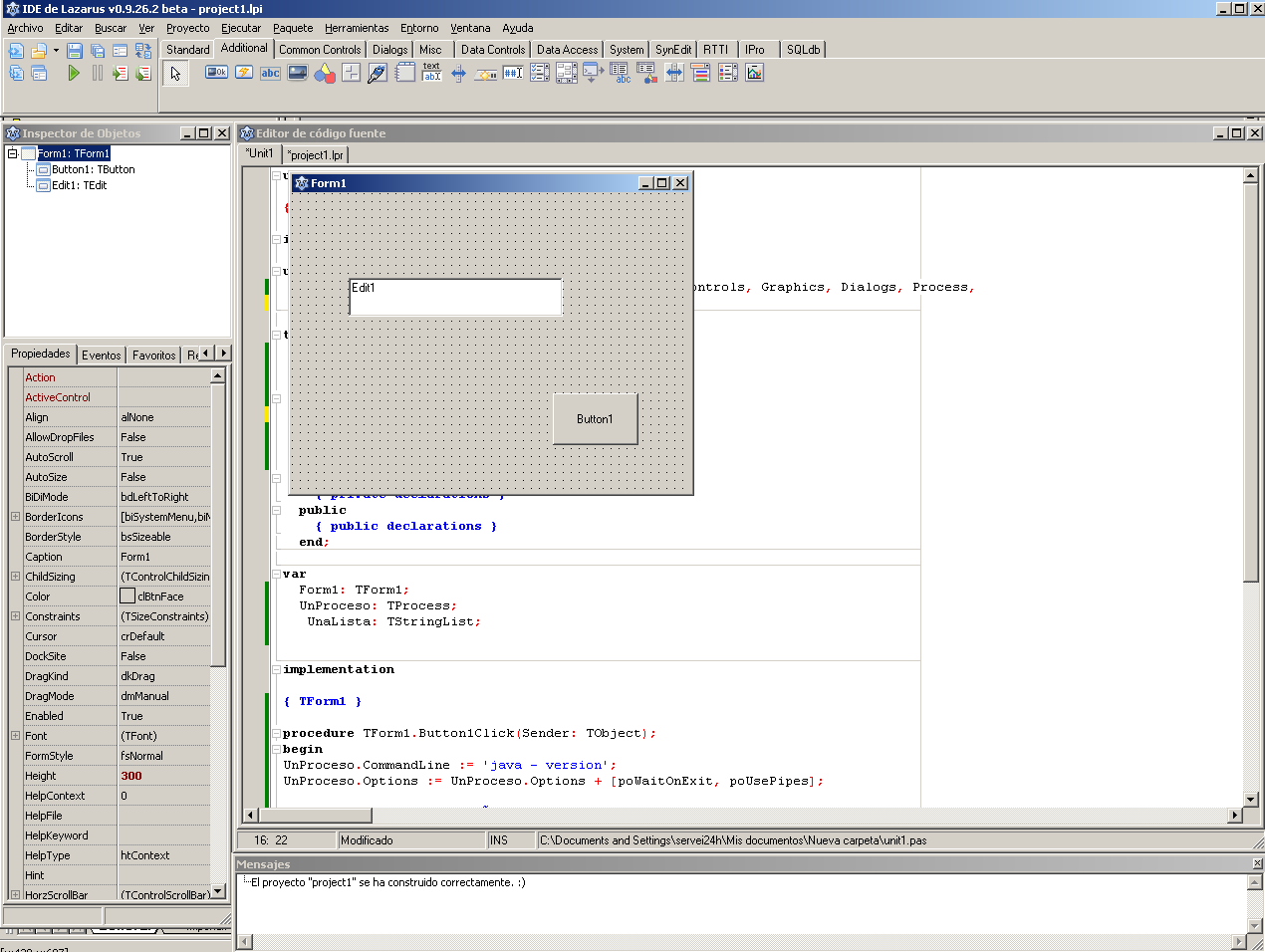The height and width of the screenshot is (952, 1265).
Task: Pick the TImage component icon
Action: (298, 72)
